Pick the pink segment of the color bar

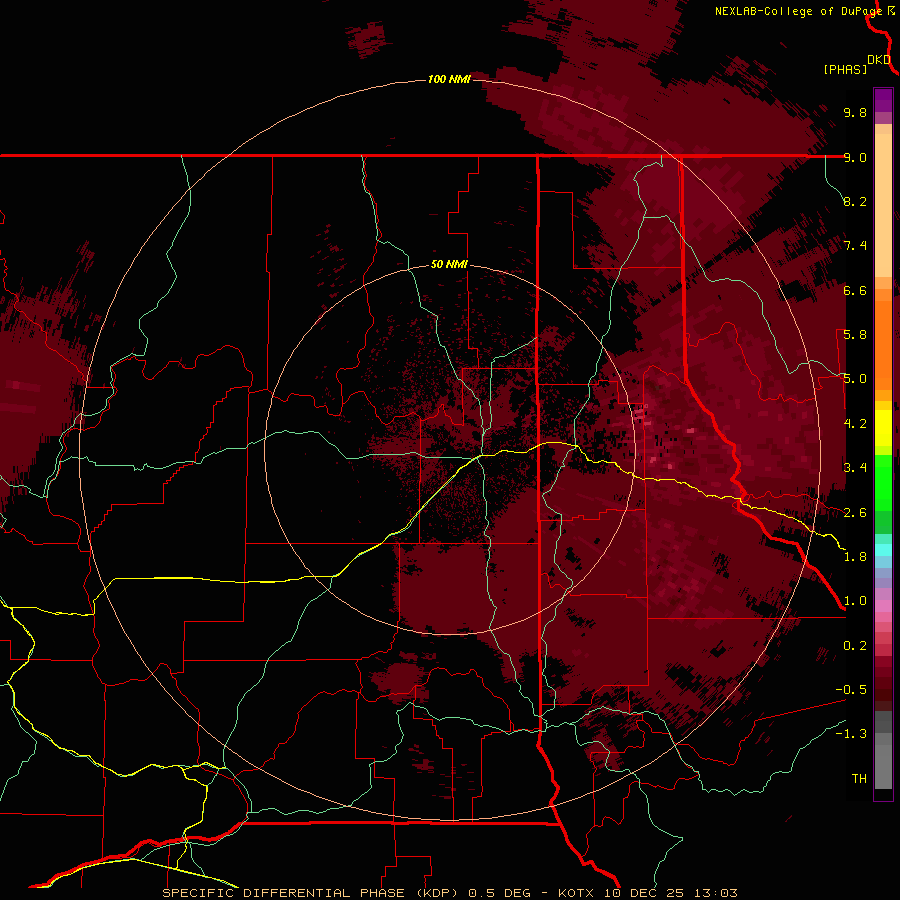[x=883, y=606]
